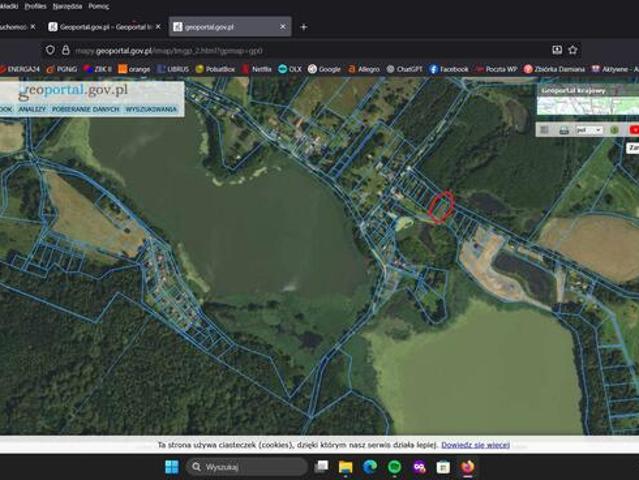
Task: Click the Geoportal krajowy overview minimap
Action: click(588, 105)
